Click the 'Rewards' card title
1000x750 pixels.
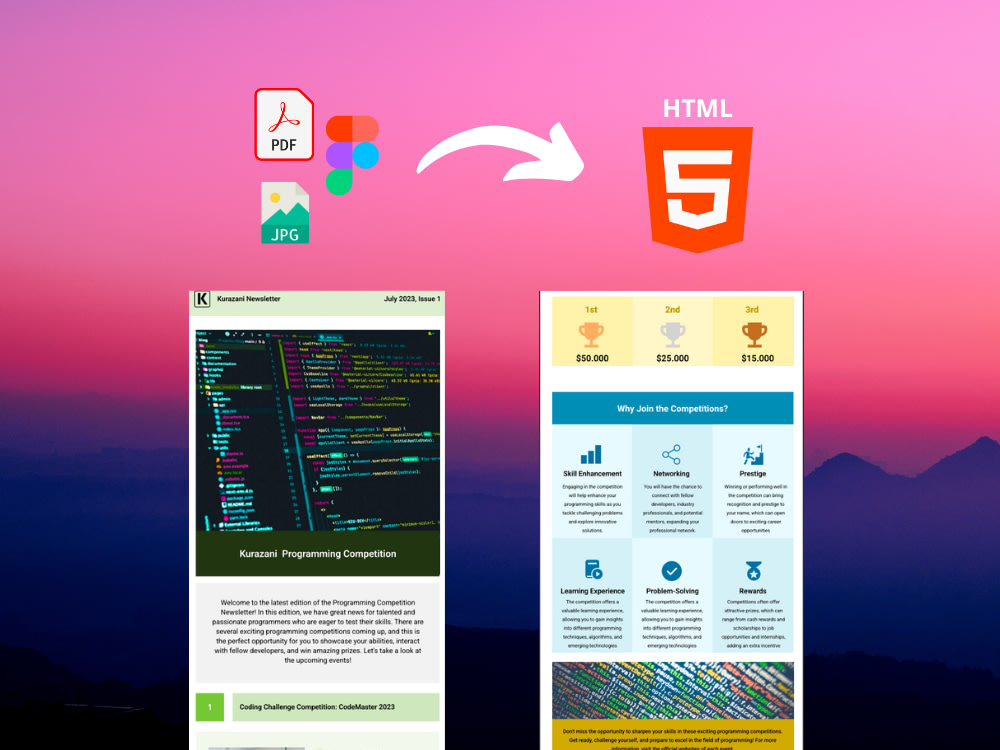coord(753,591)
